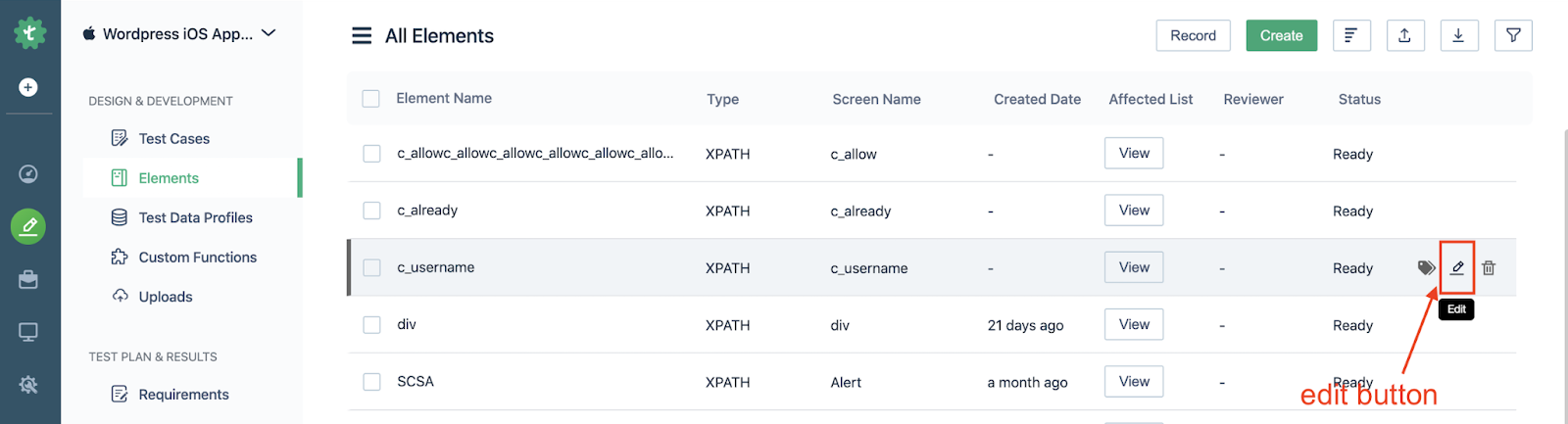Click the Element Name column header
Viewport: 1568px width, 424px height.
[444, 98]
